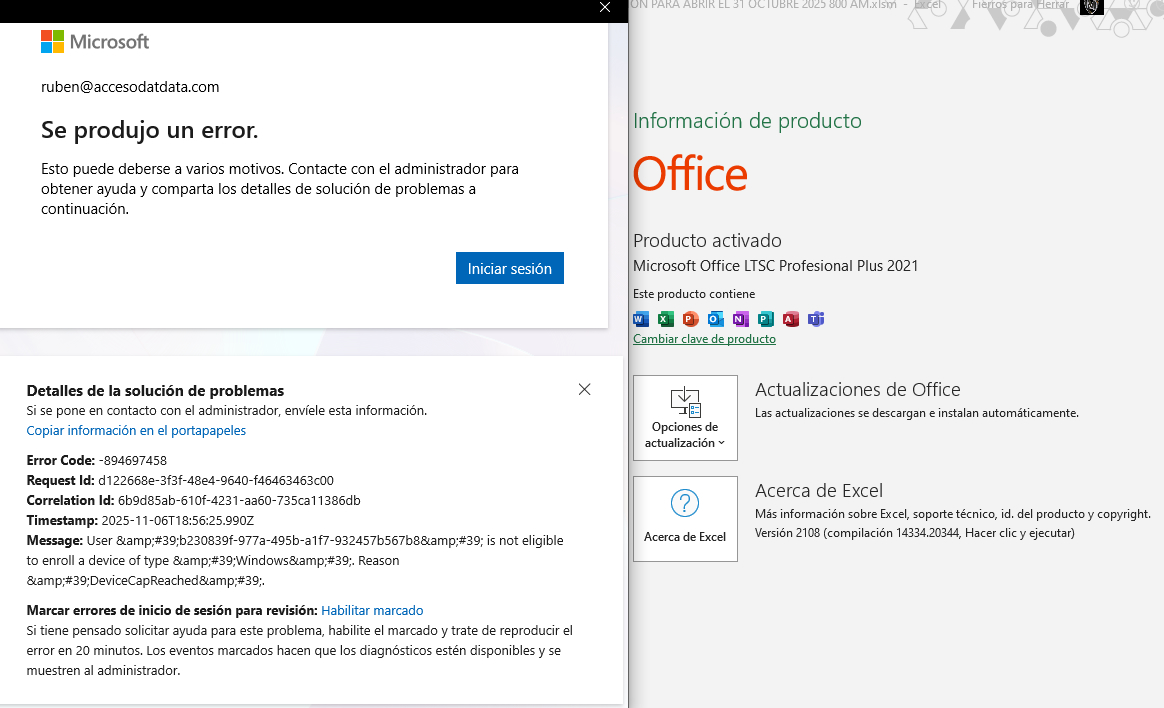Click the Access icon in product list
This screenshot has width=1164, height=708.
(x=791, y=319)
